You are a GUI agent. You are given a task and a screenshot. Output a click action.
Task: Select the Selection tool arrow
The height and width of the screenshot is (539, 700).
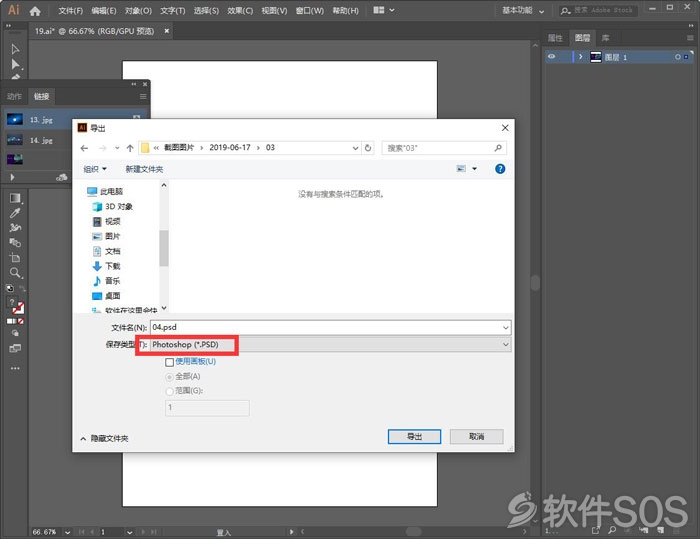click(15, 49)
